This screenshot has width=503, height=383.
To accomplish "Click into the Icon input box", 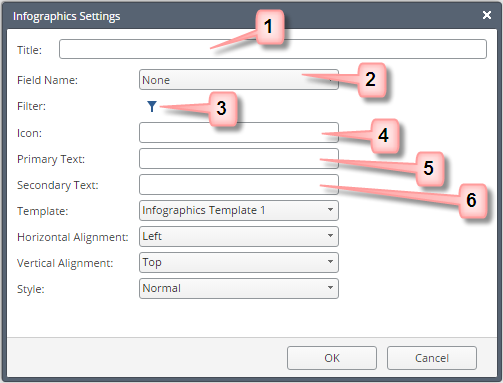I will 239,132.
